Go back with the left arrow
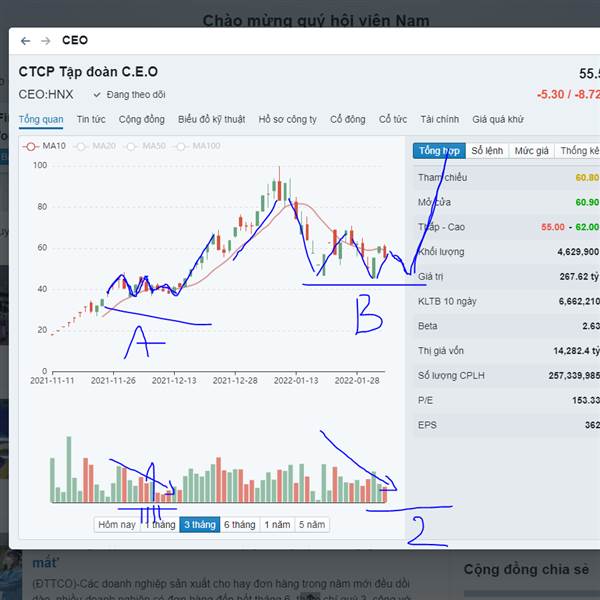This screenshot has width=600, height=600. [x=25, y=41]
